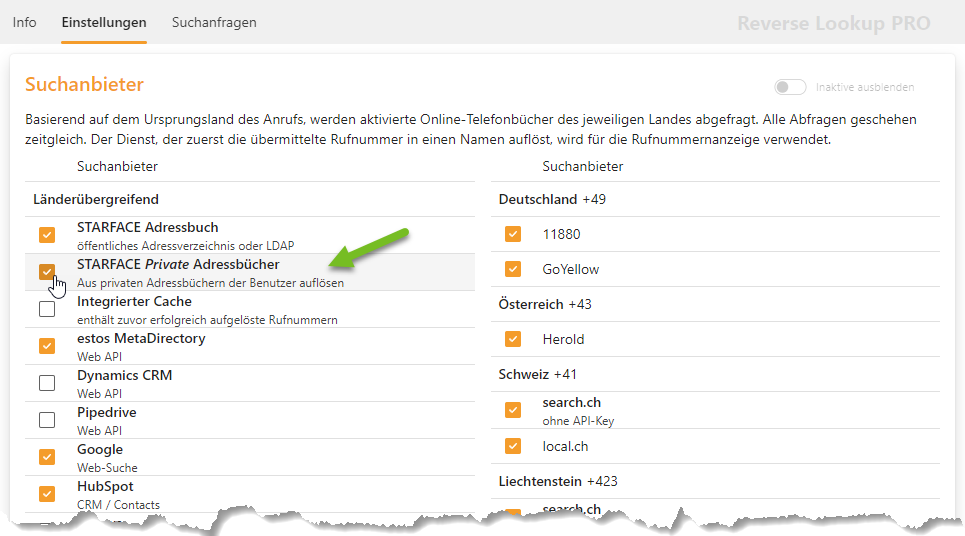Click the Deutschland +49 group header
The width and height of the screenshot is (965, 536).
click(x=552, y=199)
